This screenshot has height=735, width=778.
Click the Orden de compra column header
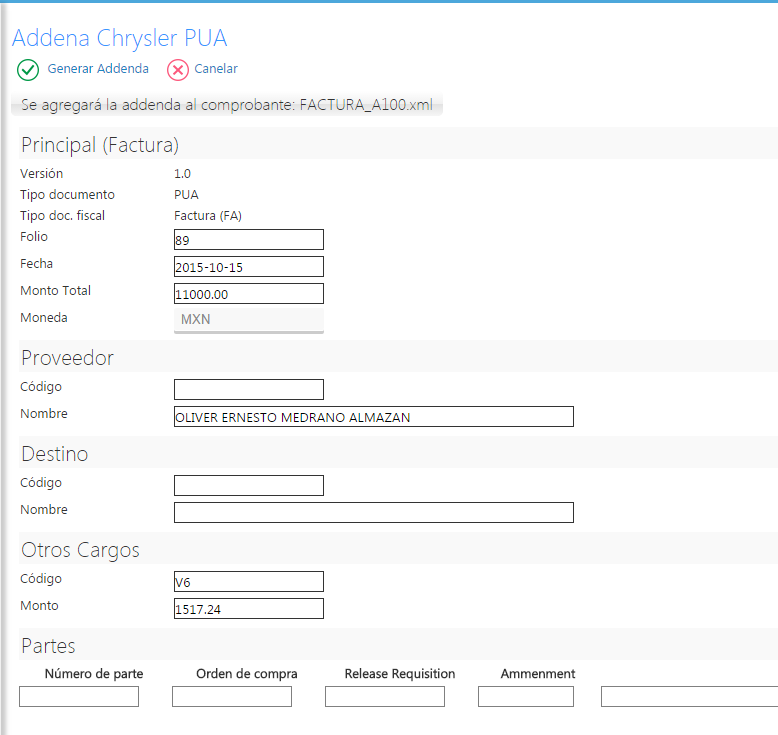(x=247, y=674)
